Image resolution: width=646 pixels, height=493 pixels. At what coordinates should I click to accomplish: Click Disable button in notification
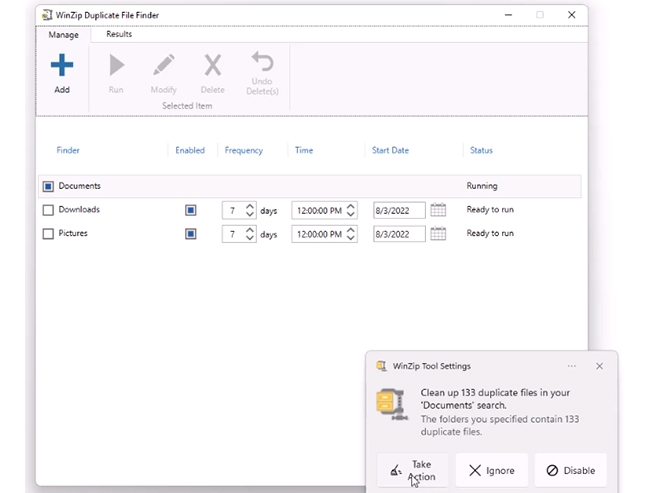570,470
